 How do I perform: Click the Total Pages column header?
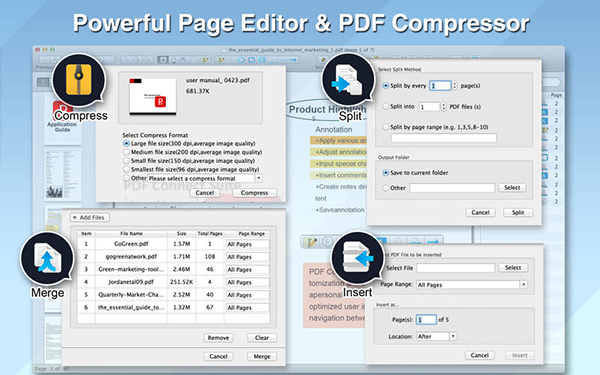[x=210, y=233]
